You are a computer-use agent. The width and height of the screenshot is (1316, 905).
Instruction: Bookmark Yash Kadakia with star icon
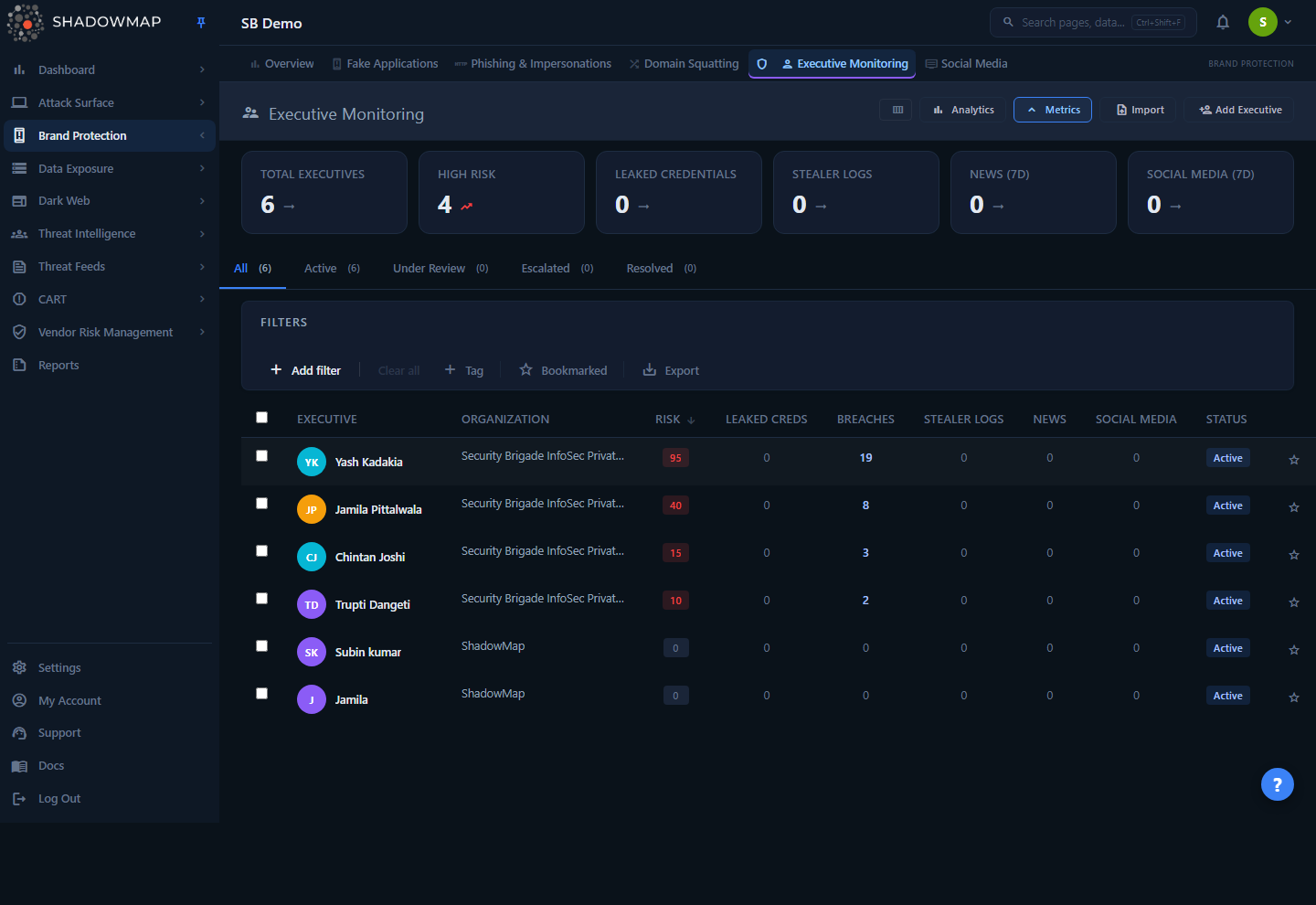1294,460
